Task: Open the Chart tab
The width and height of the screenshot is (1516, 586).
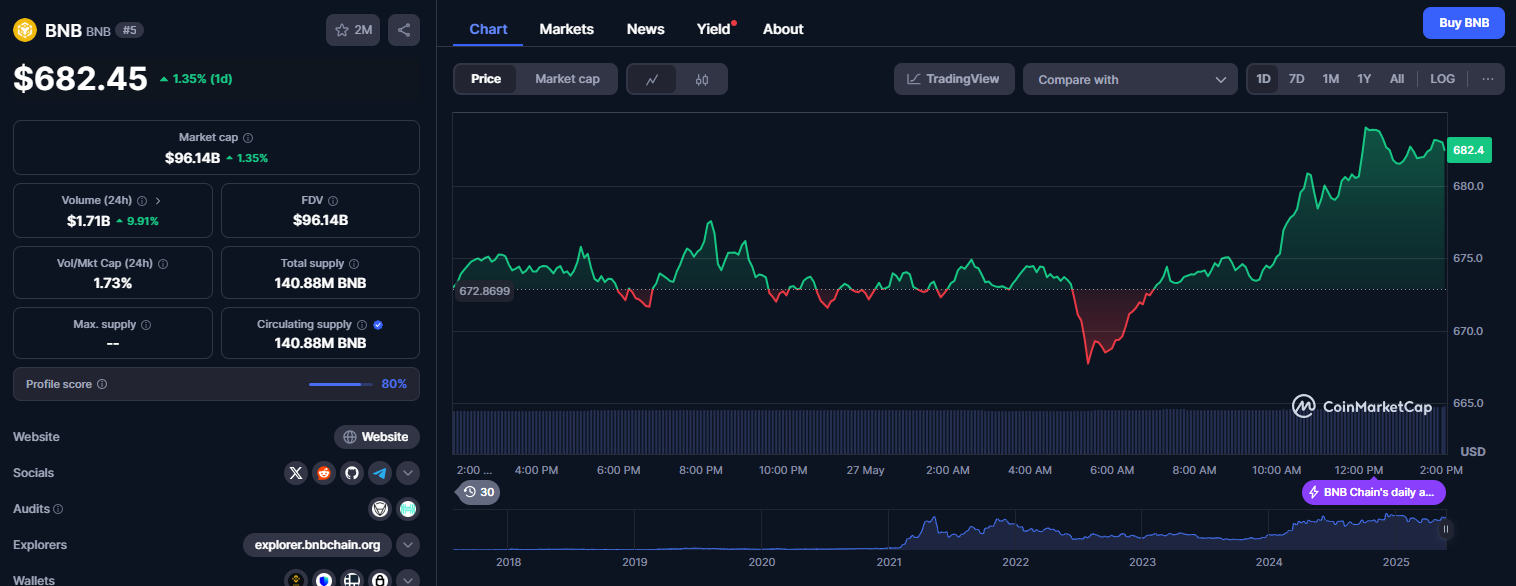Action: point(488,29)
